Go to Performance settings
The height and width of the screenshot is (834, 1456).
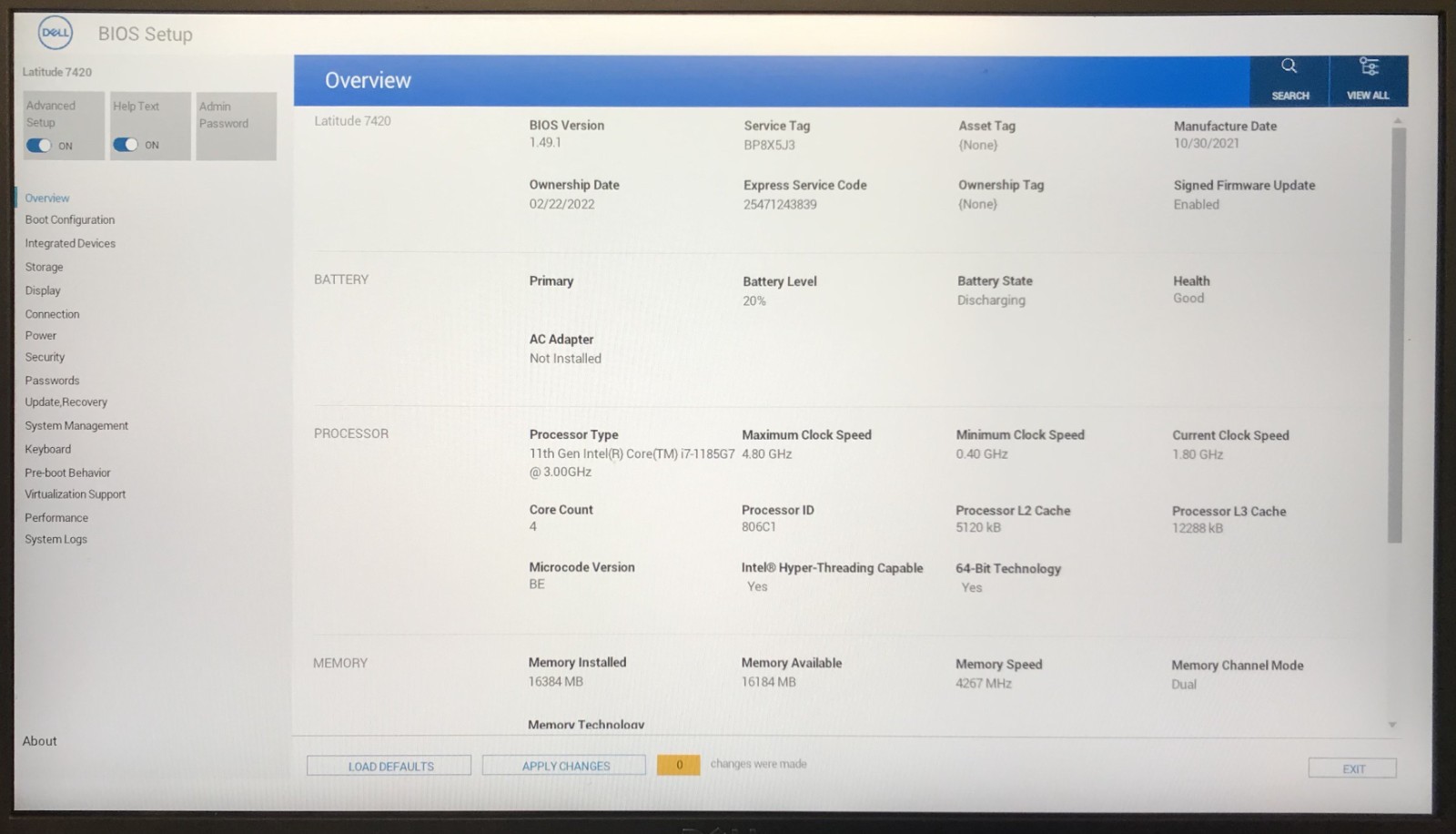coord(56,517)
